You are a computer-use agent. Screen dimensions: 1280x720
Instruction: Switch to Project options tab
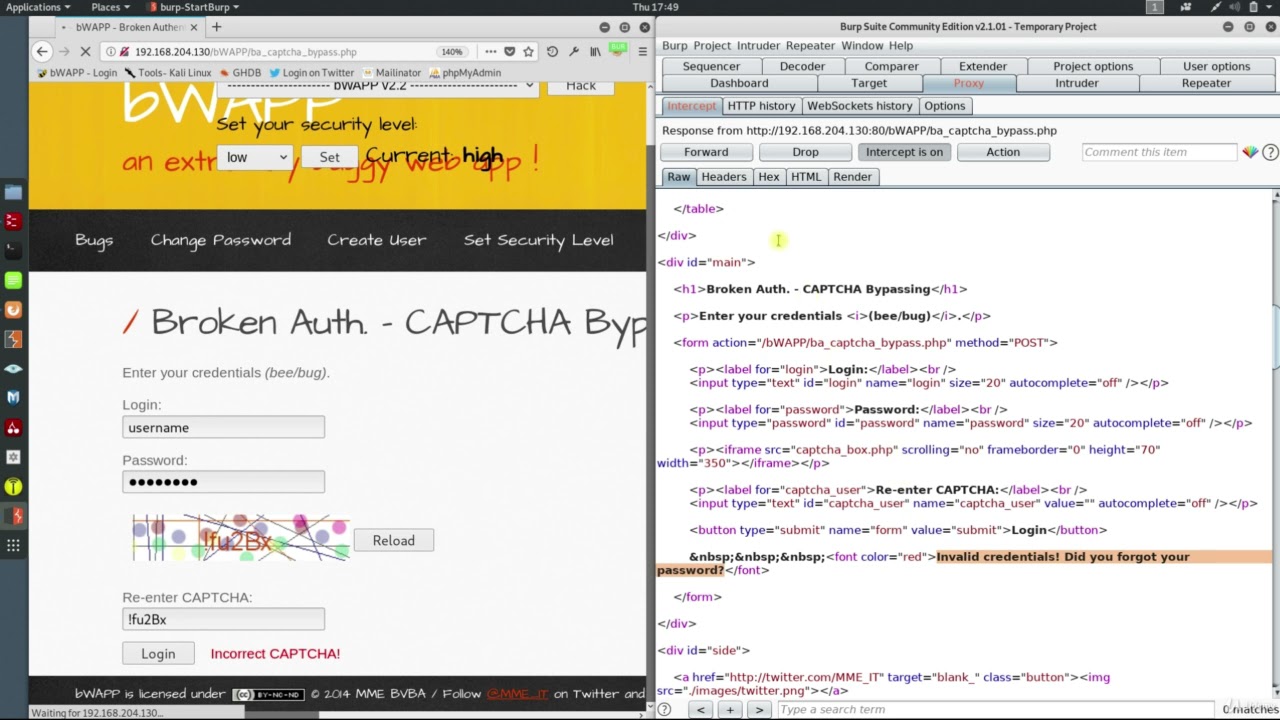tap(1093, 66)
